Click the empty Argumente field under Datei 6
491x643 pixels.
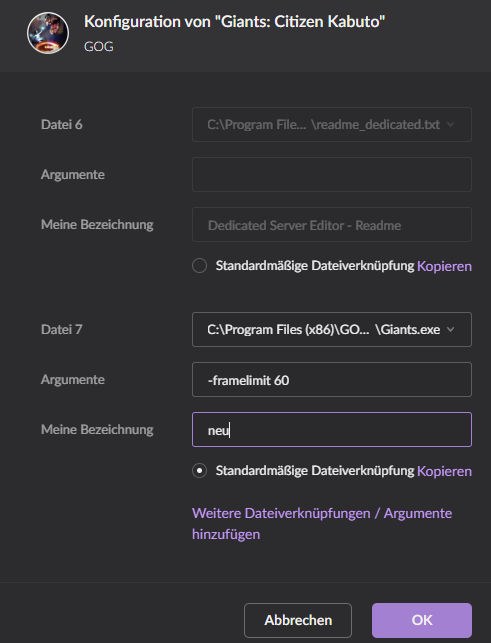point(331,175)
